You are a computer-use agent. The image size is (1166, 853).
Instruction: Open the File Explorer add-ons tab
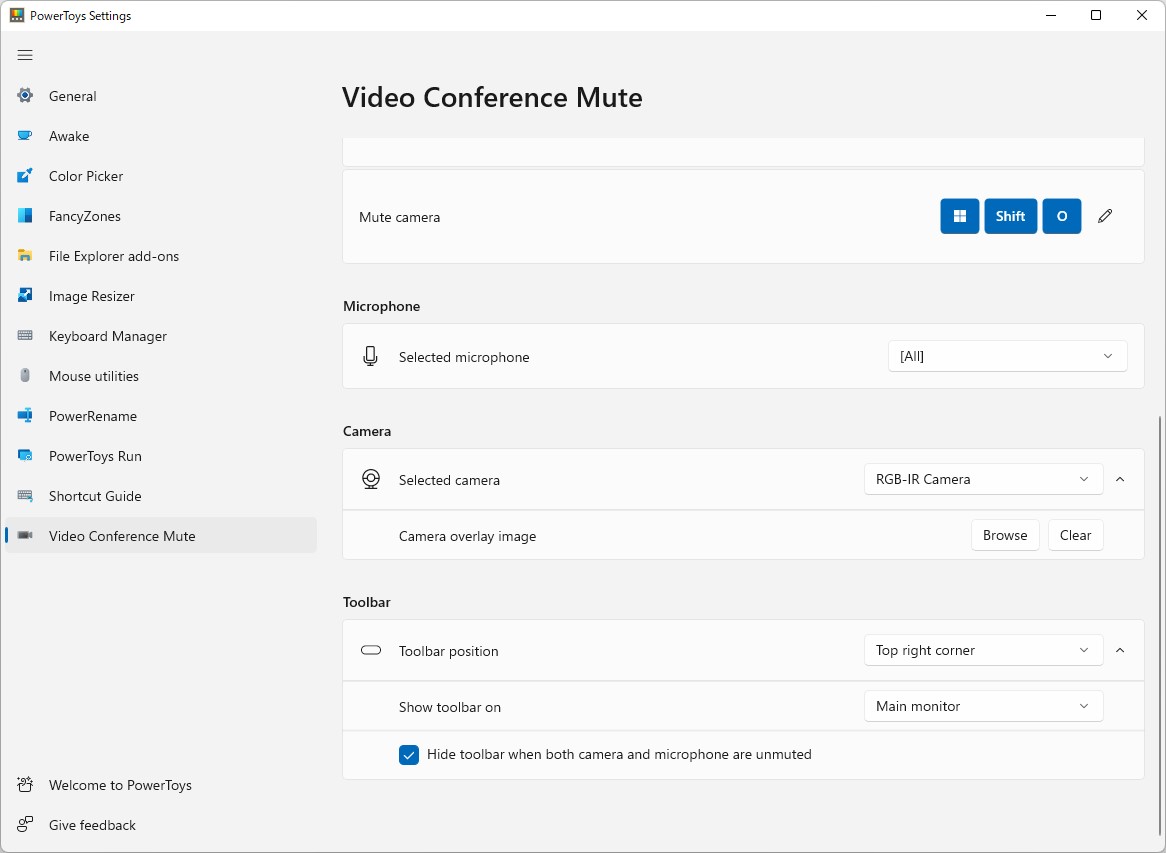(113, 256)
